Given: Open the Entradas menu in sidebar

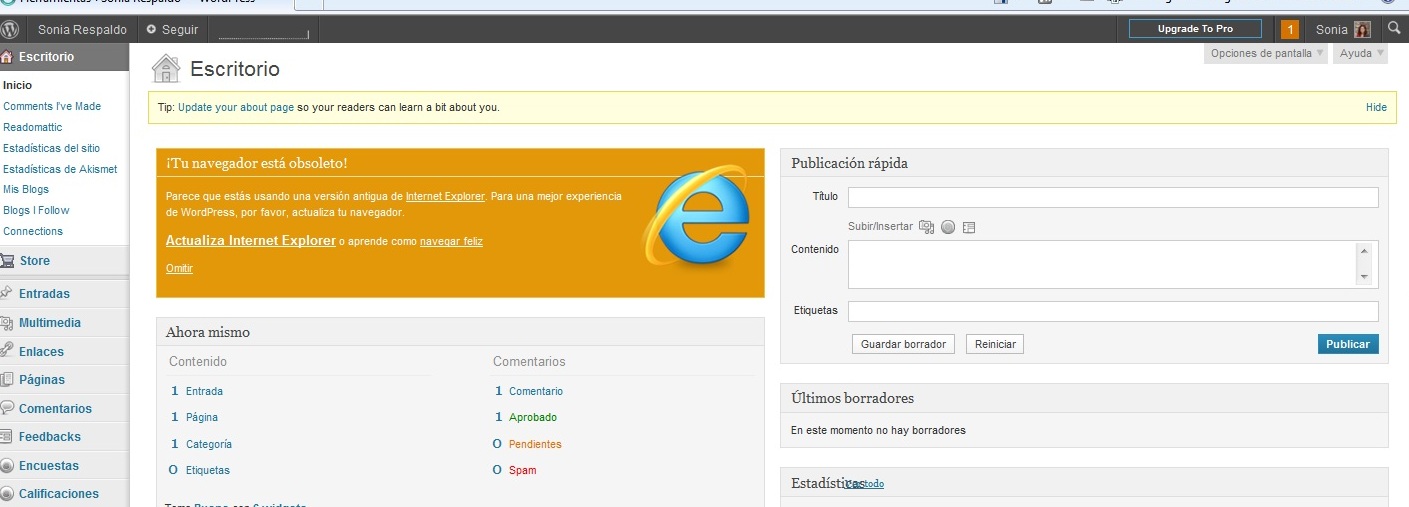Looking at the screenshot, I should pos(44,294).
